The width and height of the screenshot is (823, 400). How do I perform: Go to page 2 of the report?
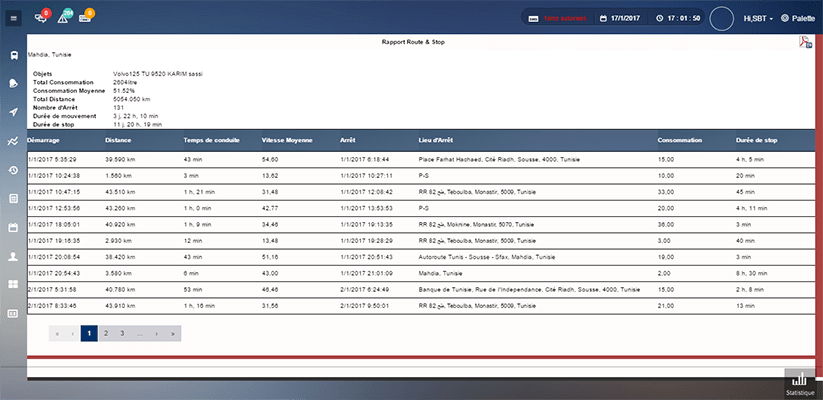tap(105, 333)
